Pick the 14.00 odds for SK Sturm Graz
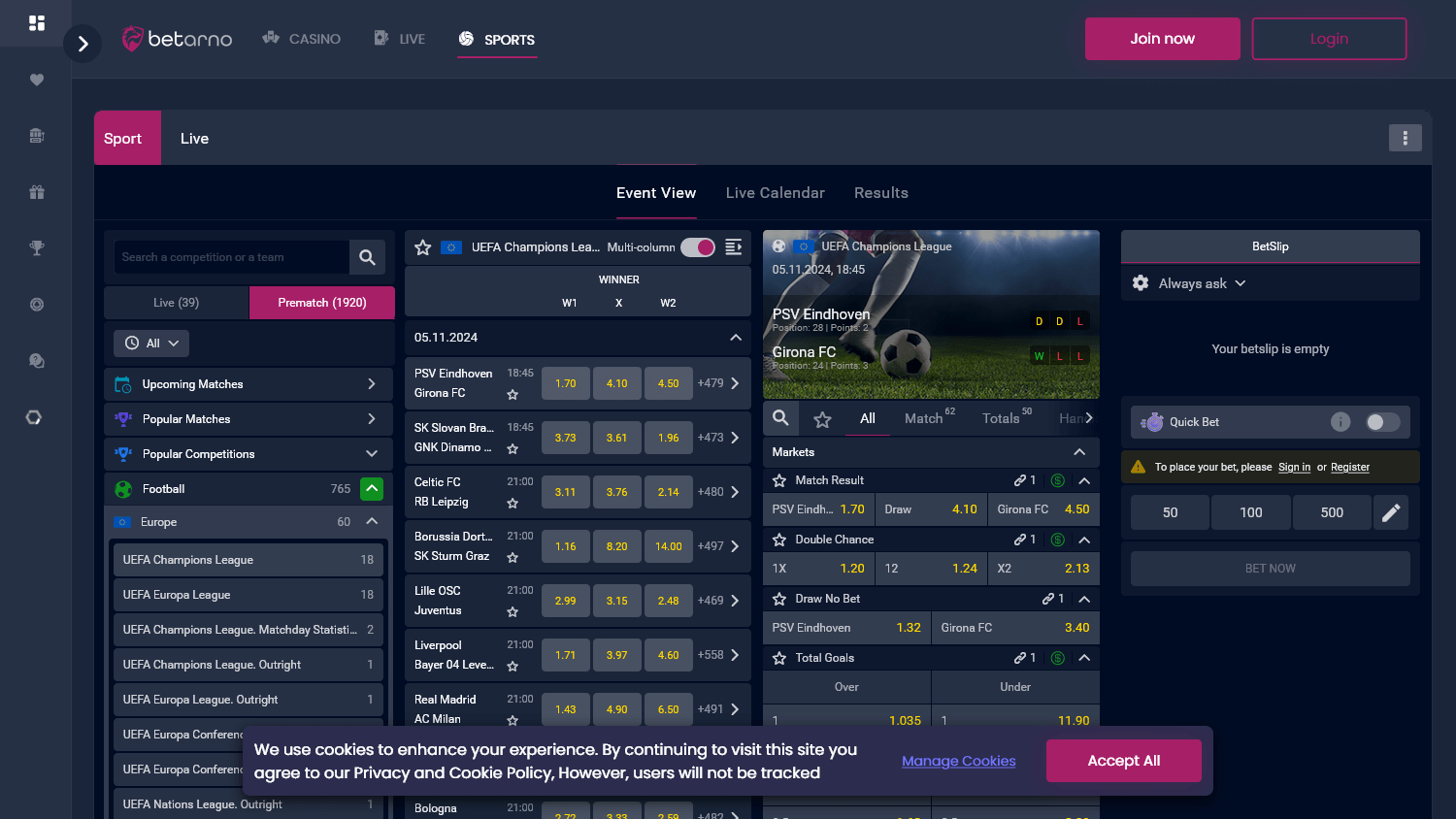Screen dimensions: 1456x819 (x=669, y=546)
